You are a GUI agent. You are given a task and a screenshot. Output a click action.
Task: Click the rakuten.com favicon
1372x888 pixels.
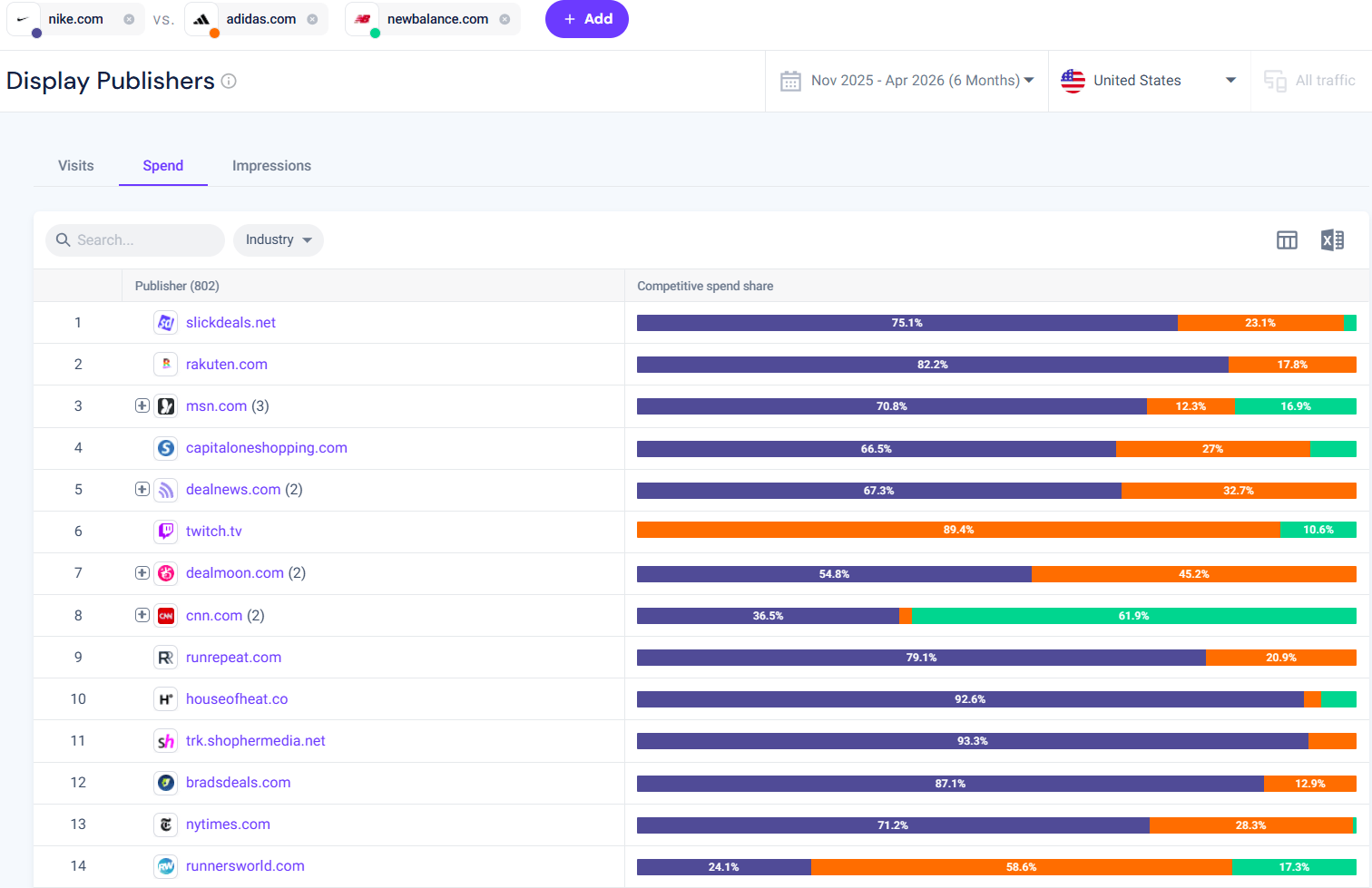pos(166,365)
